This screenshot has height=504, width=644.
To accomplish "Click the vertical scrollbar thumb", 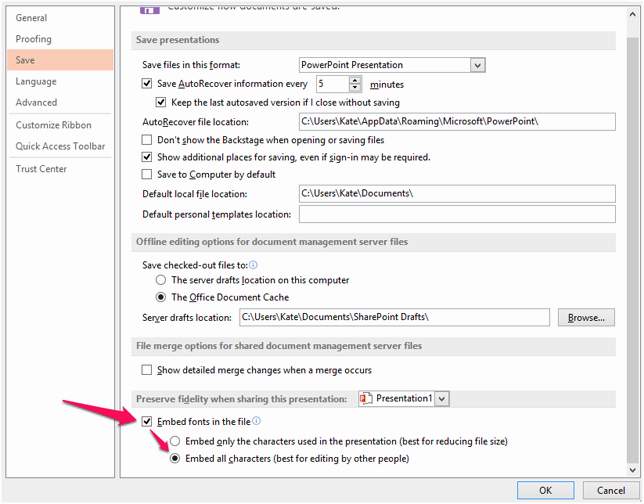I will (x=632, y=250).
